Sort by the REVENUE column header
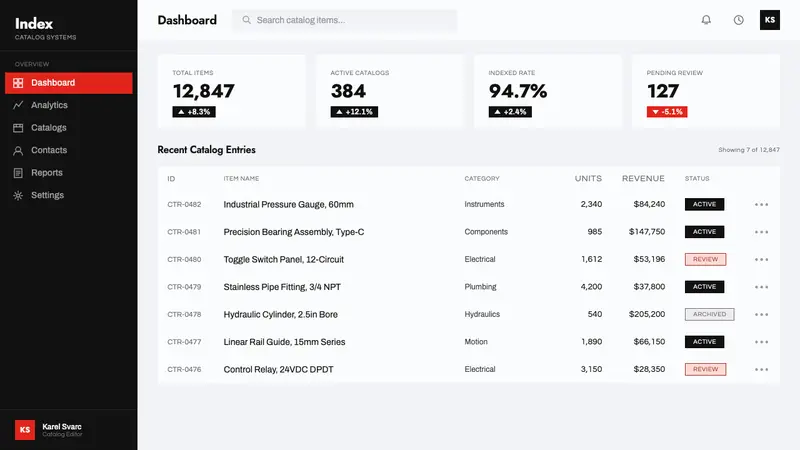This screenshot has height=450, width=800. [643, 179]
